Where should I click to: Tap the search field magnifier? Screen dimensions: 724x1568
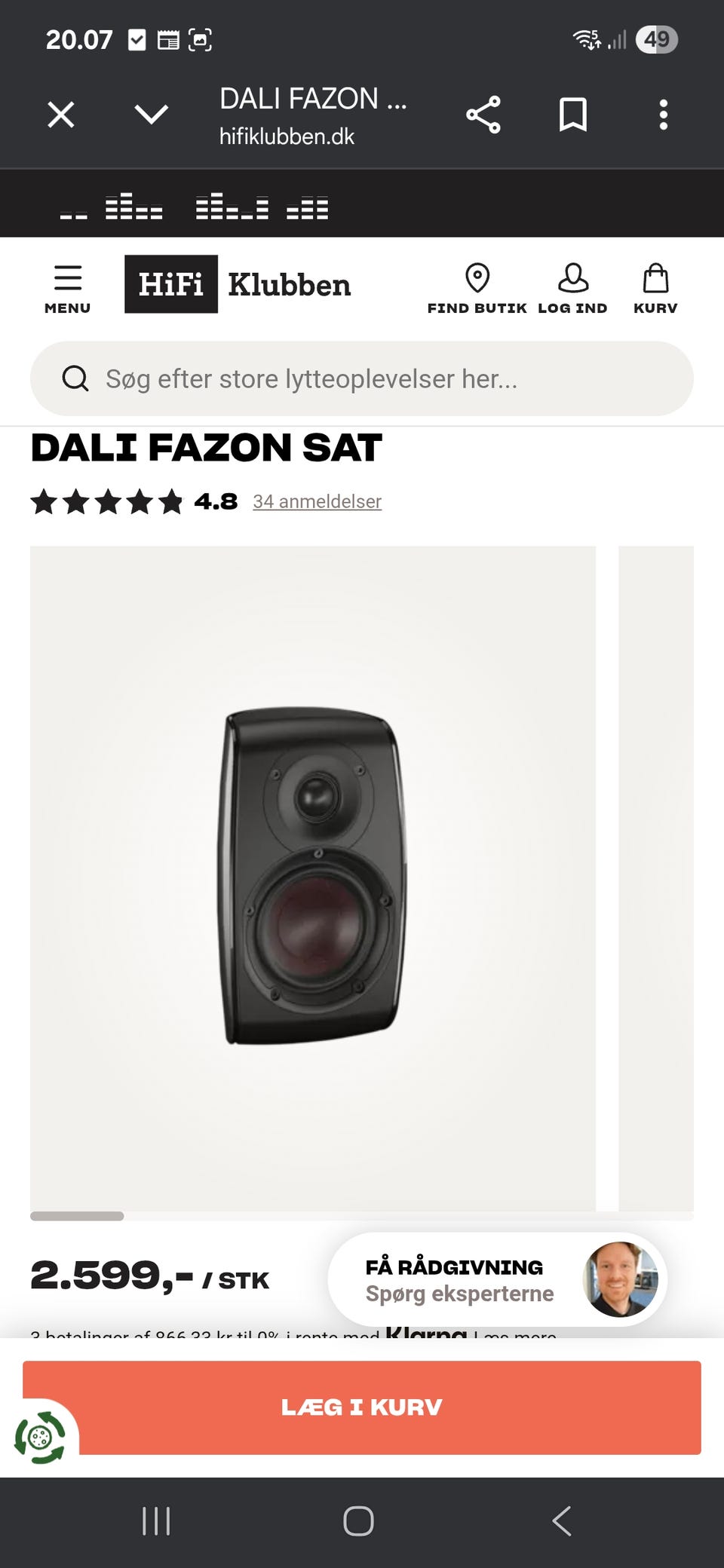75,378
